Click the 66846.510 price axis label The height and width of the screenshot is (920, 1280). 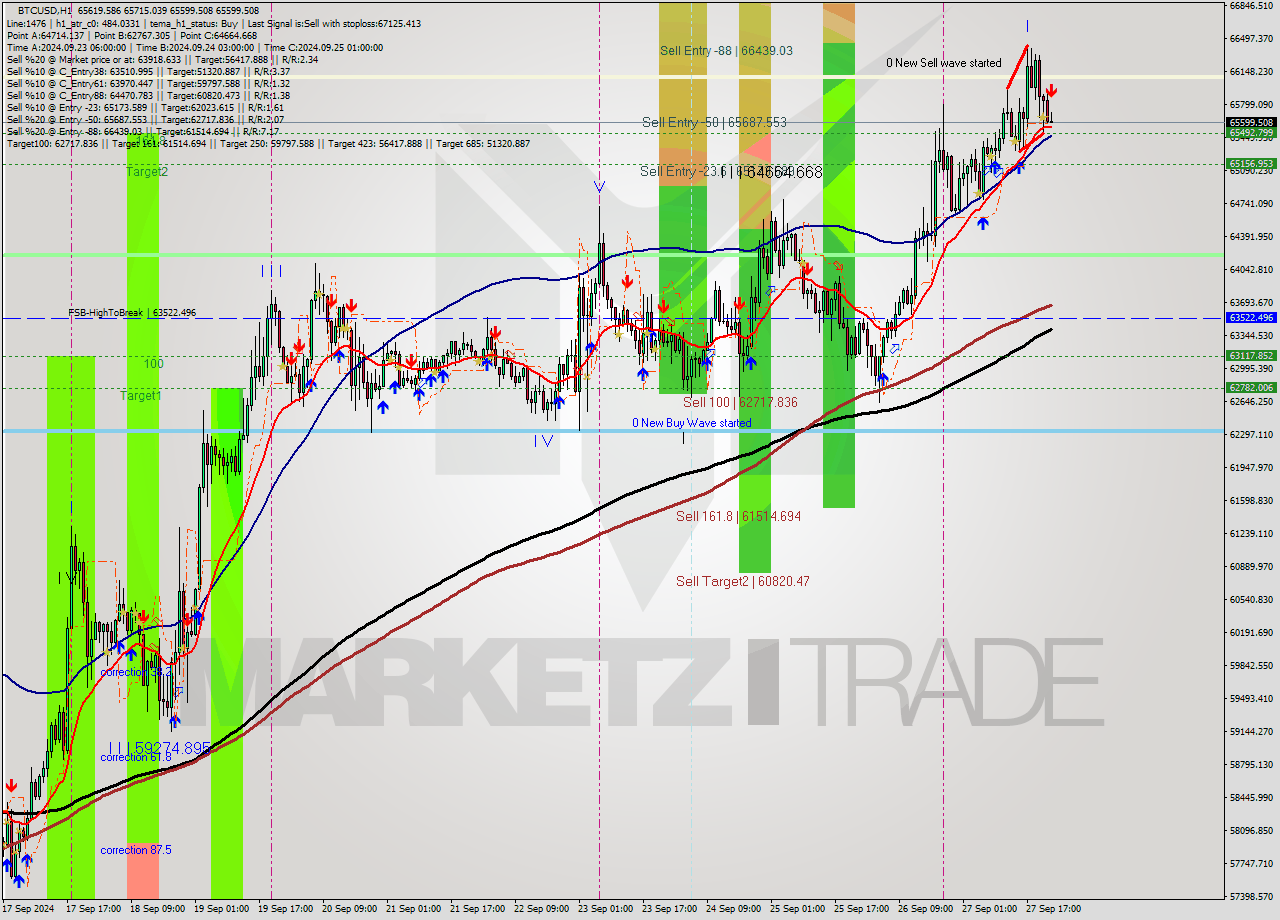tap(1252, 5)
